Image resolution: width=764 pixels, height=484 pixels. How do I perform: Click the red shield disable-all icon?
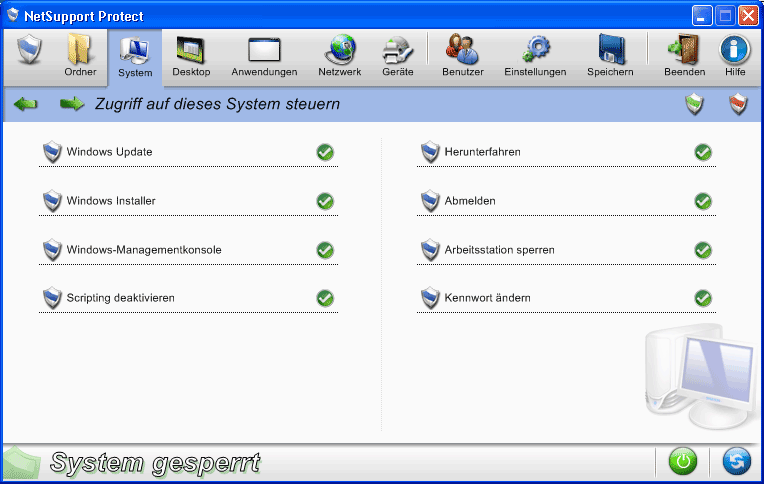click(738, 104)
